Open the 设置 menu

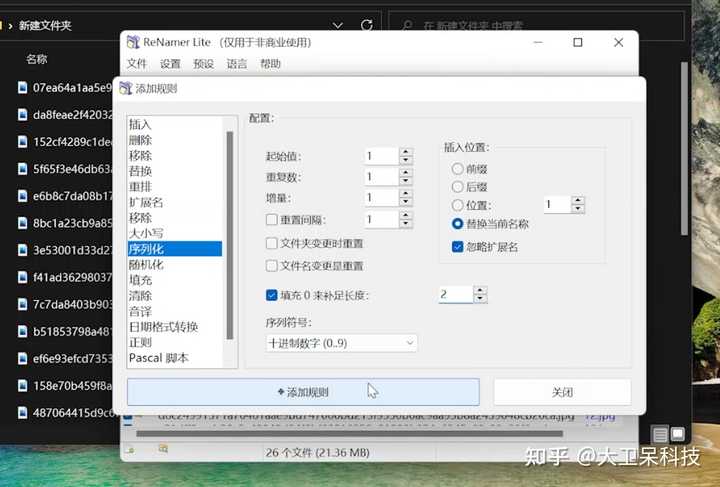coord(170,63)
